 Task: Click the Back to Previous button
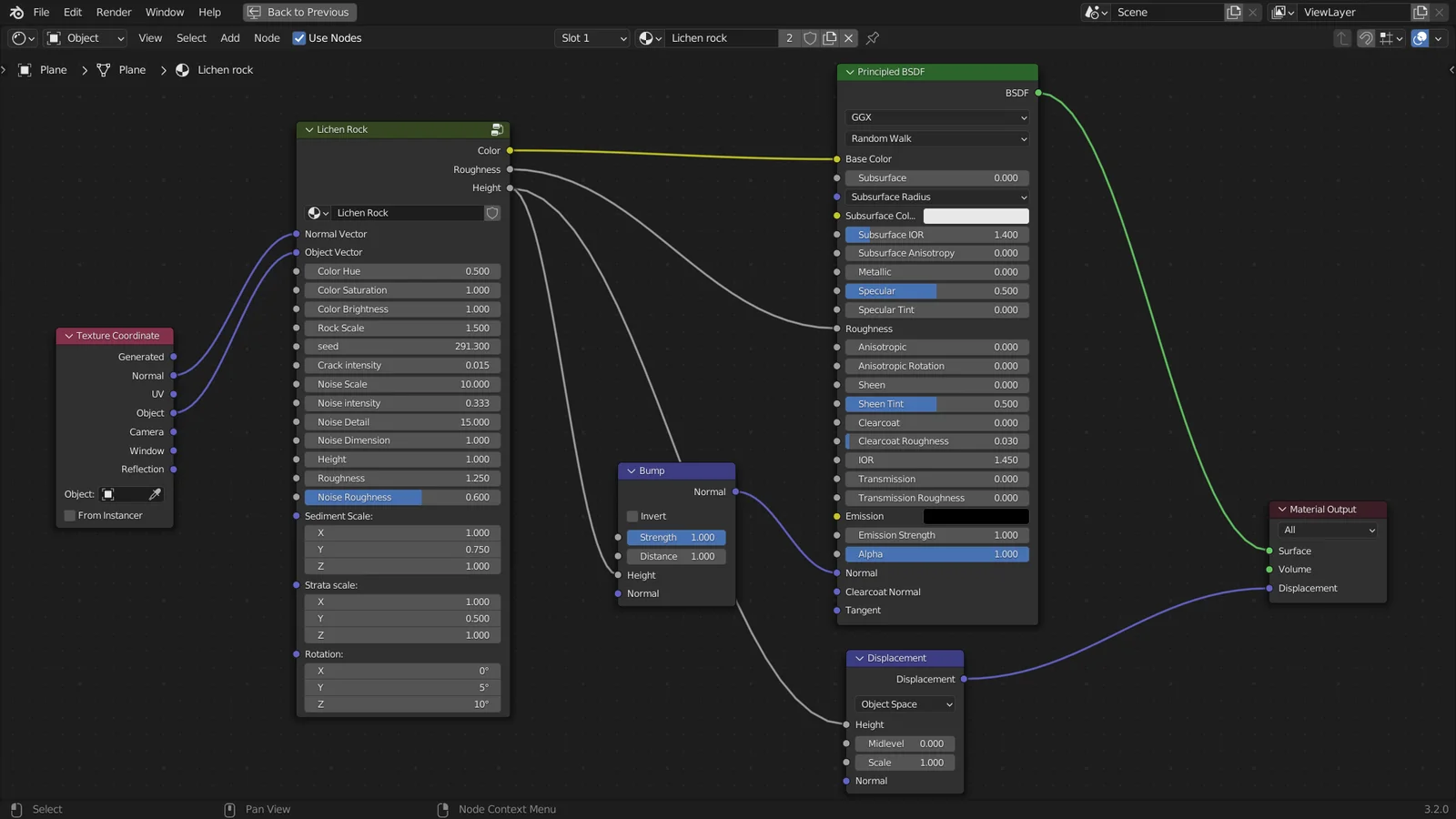click(298, 12)
